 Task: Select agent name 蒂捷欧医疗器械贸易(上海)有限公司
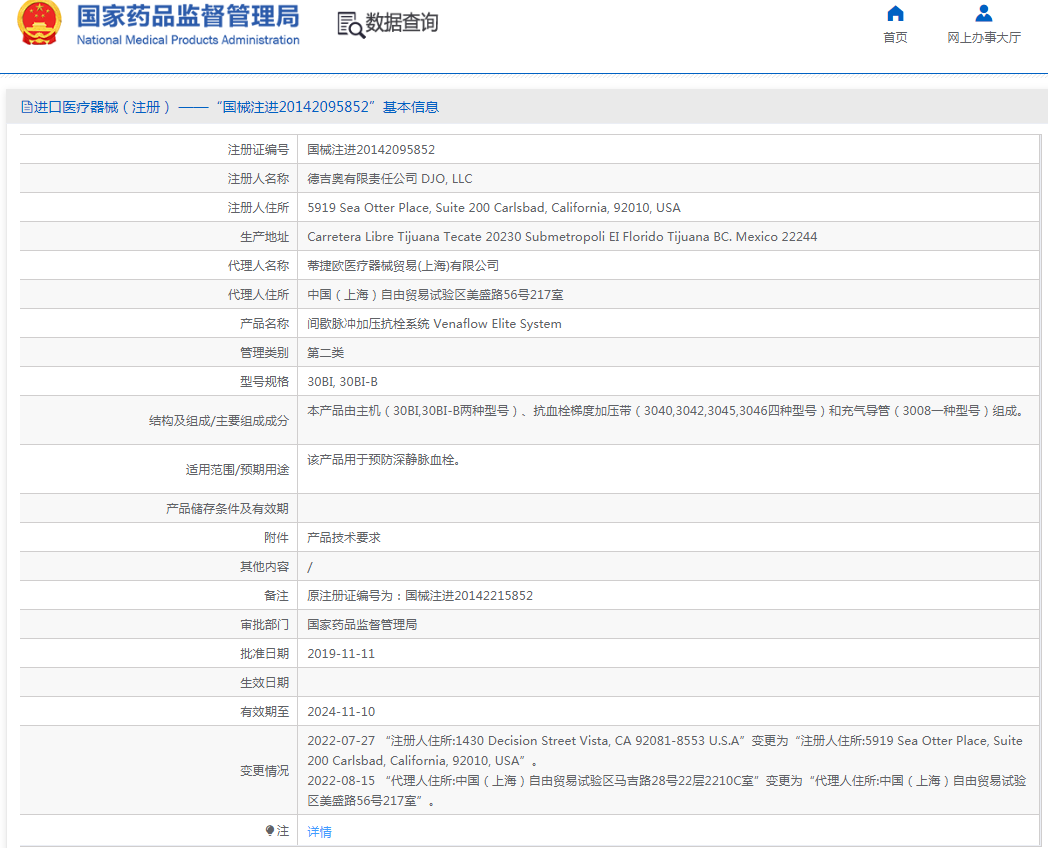click(403, 265)
